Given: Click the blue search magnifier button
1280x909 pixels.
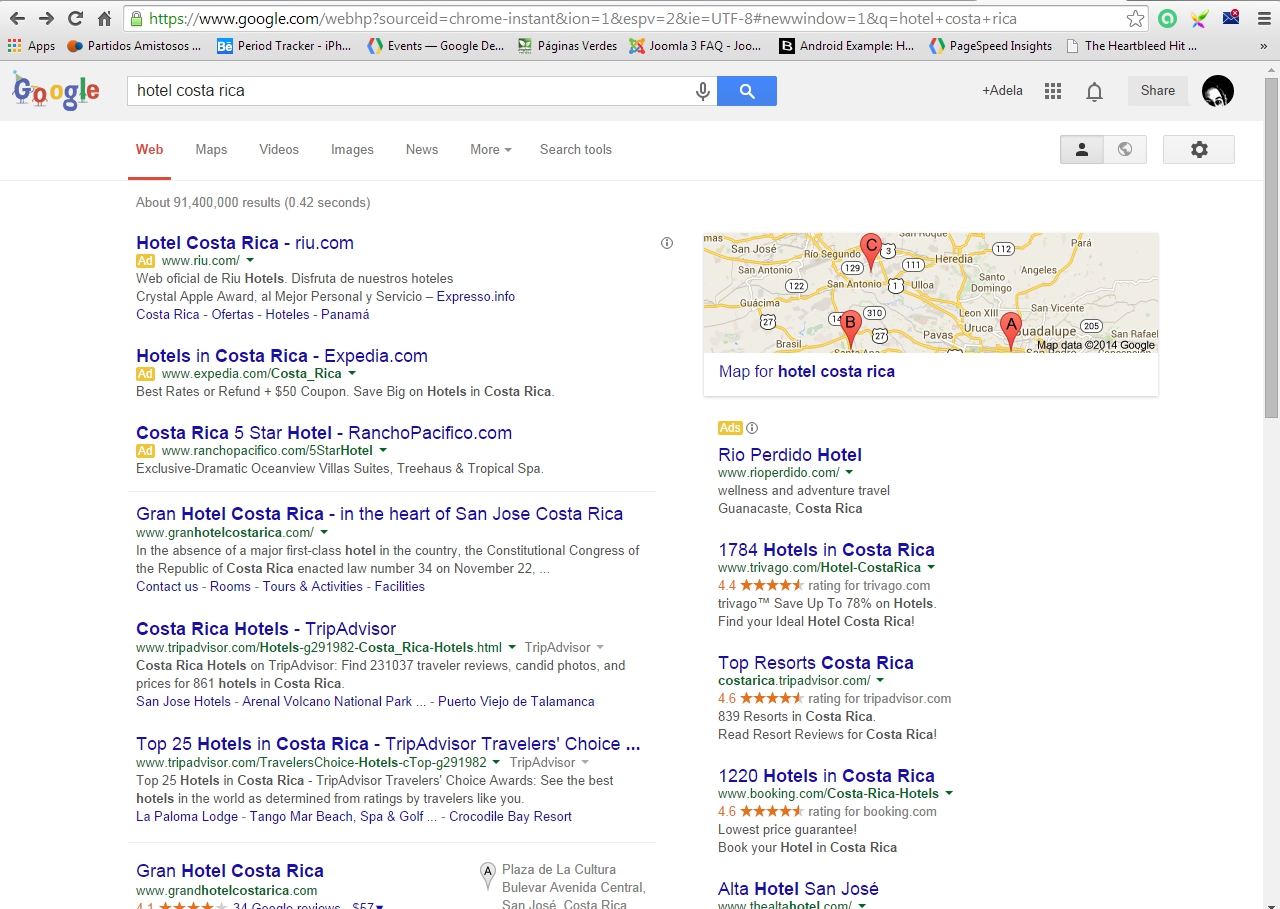Looking at the screenshot, I should (746, 90).
